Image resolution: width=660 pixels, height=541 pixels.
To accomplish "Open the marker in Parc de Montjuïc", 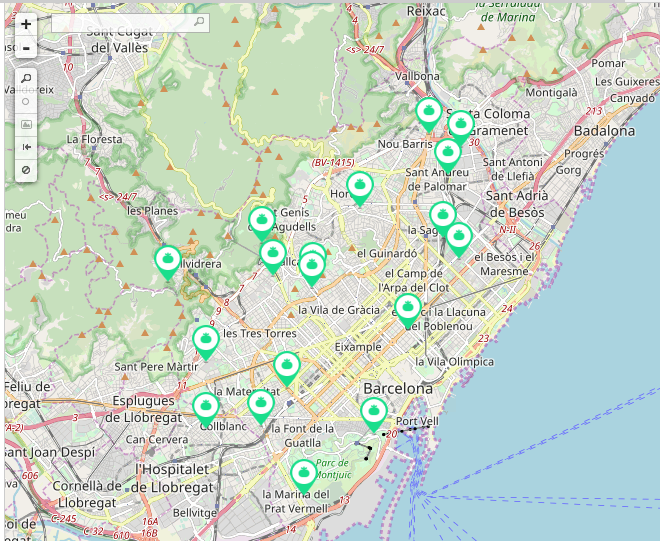I will coord(304,474).
